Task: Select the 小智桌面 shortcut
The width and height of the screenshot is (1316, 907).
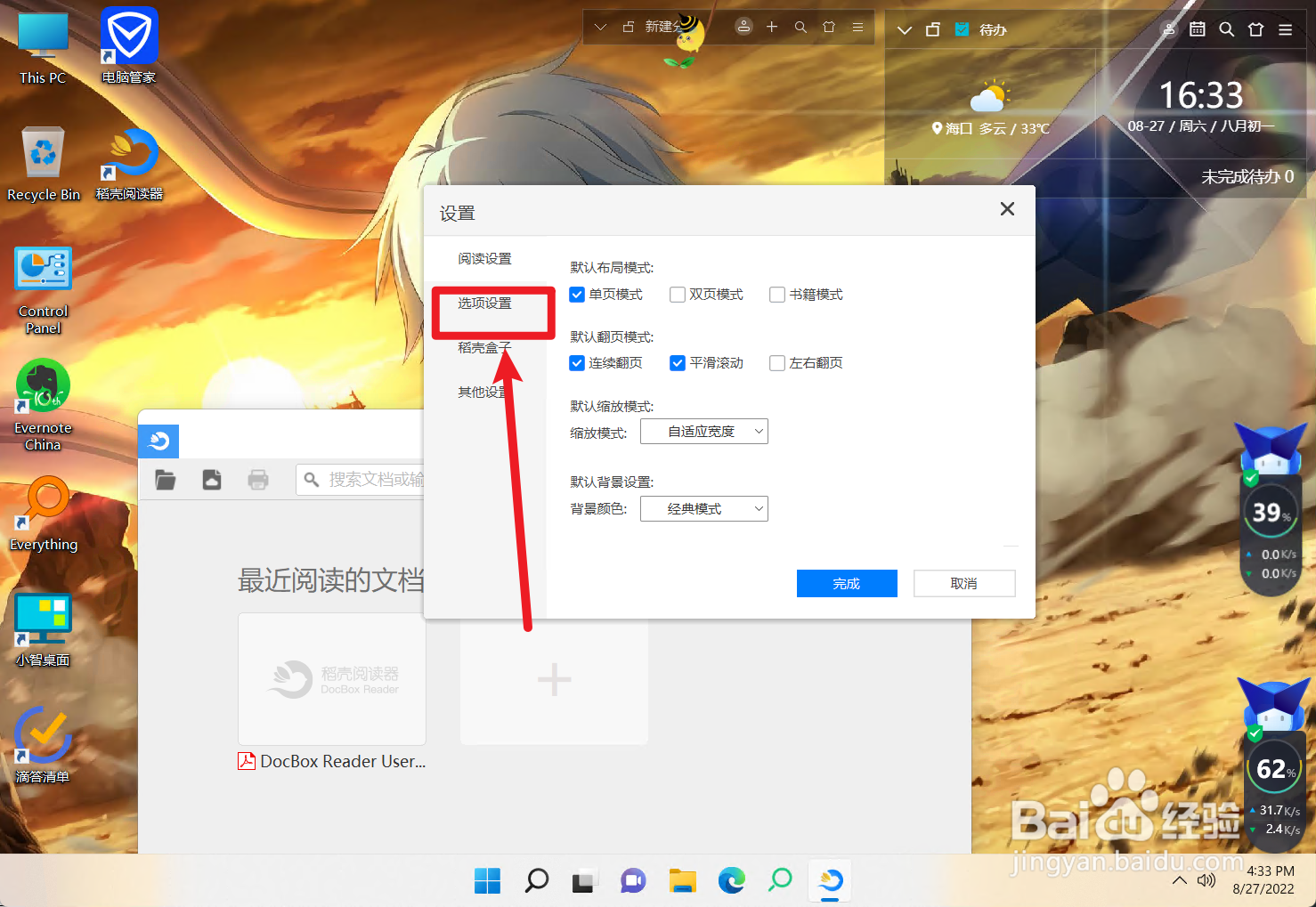Action: [x=43, y=629]
